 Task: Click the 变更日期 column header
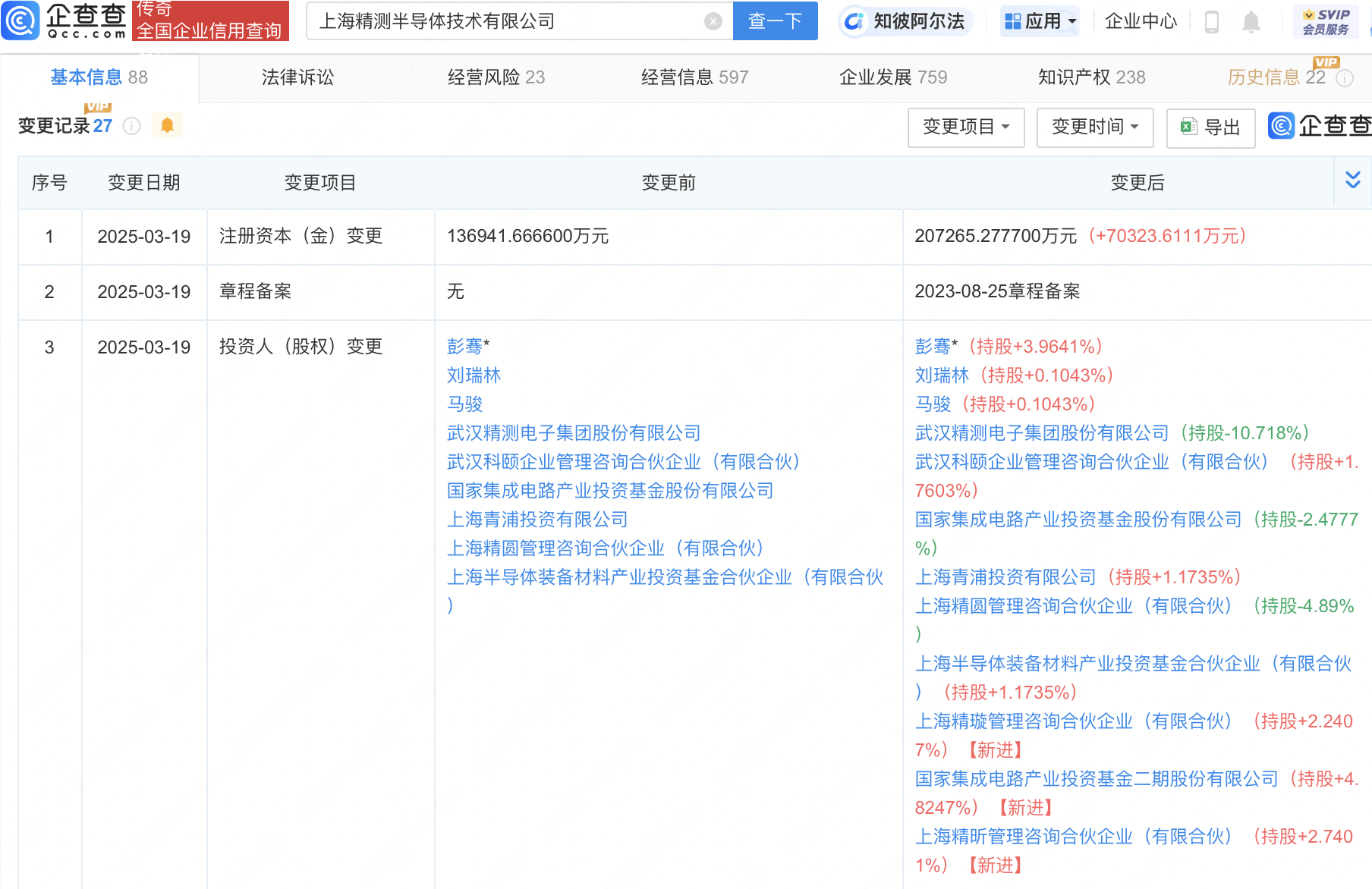144,183
